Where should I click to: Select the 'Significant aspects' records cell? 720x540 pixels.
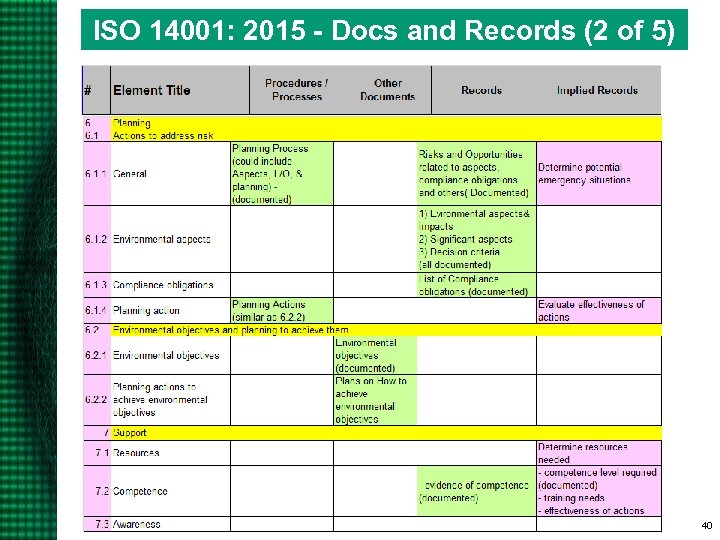476,239
